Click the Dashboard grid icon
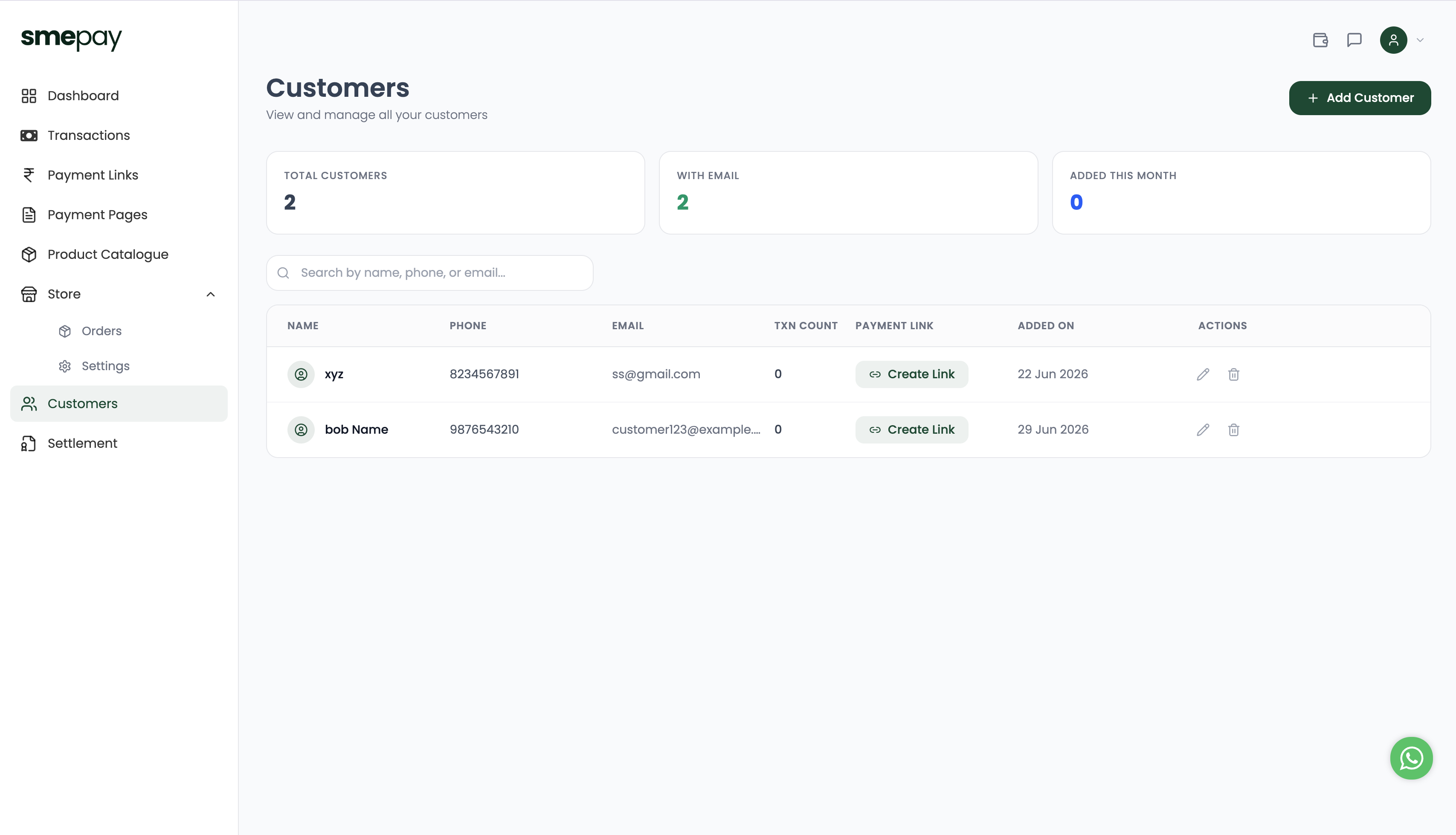The height and width of the screenshot is (835, 1456). [29, 96]
